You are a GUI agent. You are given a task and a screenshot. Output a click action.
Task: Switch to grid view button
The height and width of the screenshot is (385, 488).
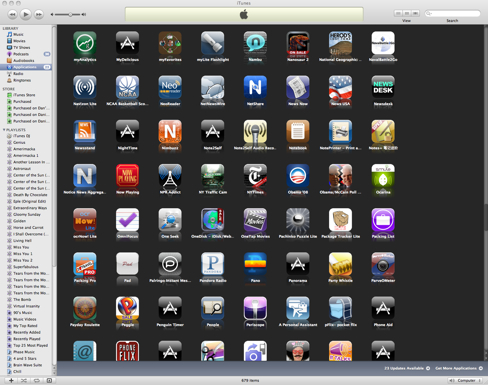coord(407,13)
